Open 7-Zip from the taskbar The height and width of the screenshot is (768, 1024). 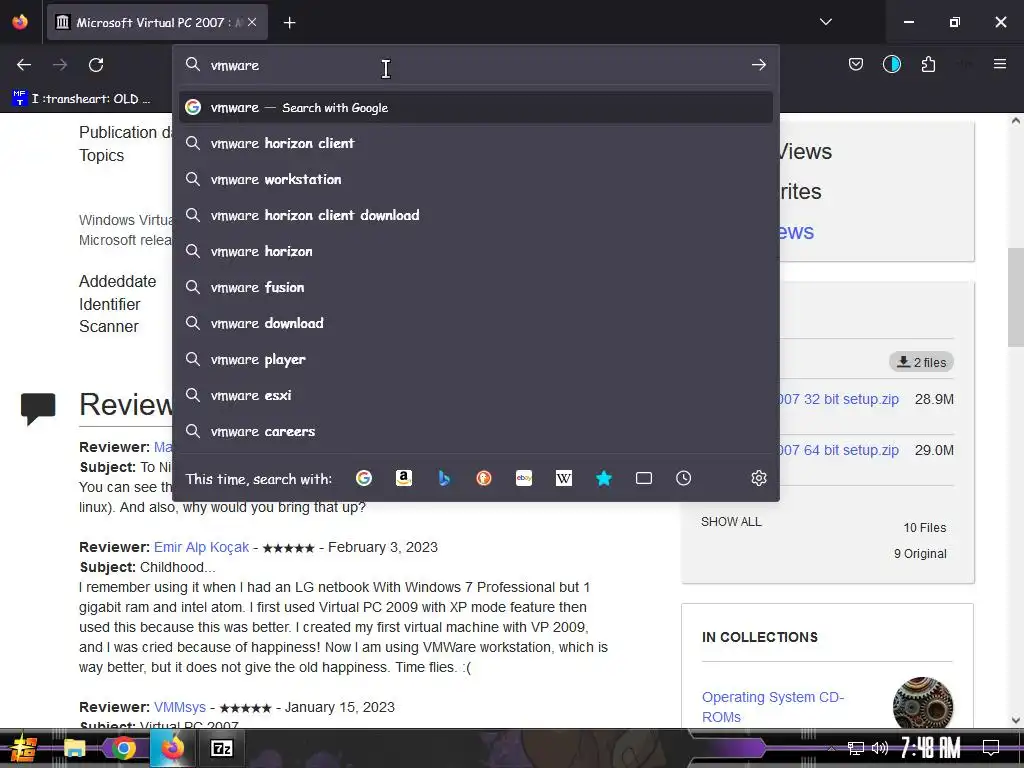[x=221, y=748]
